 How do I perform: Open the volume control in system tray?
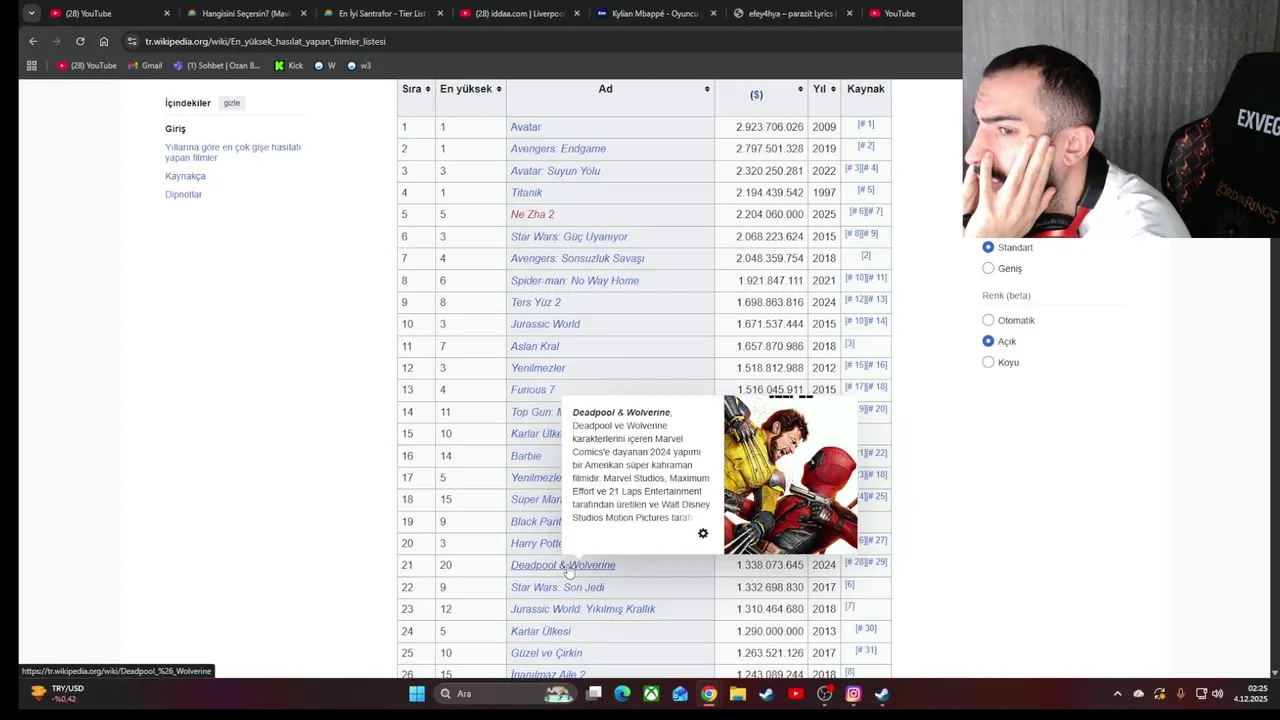1217,694
